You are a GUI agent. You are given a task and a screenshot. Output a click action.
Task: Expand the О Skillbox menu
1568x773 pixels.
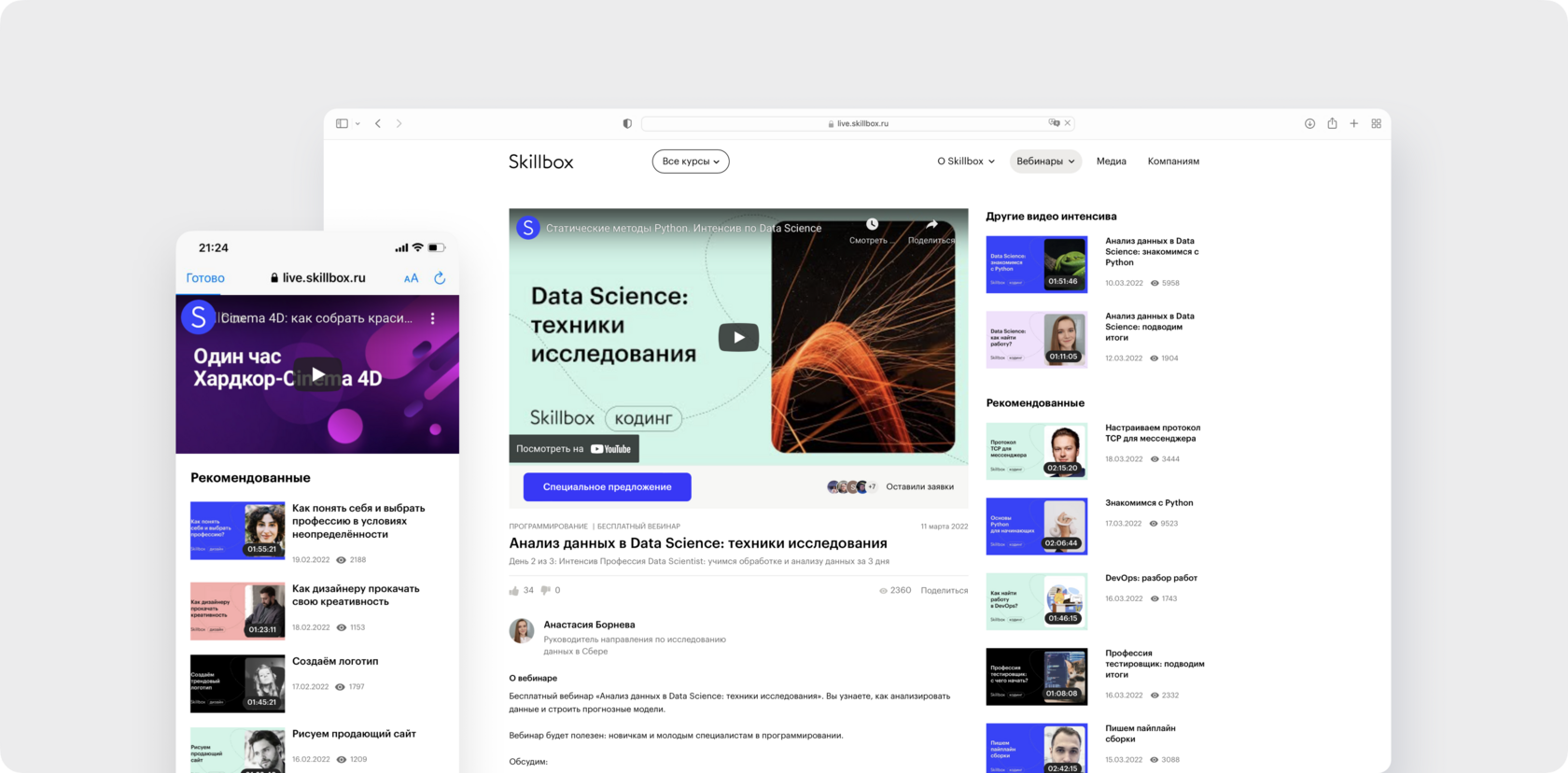pyautogui.click(x=966, y=162)
